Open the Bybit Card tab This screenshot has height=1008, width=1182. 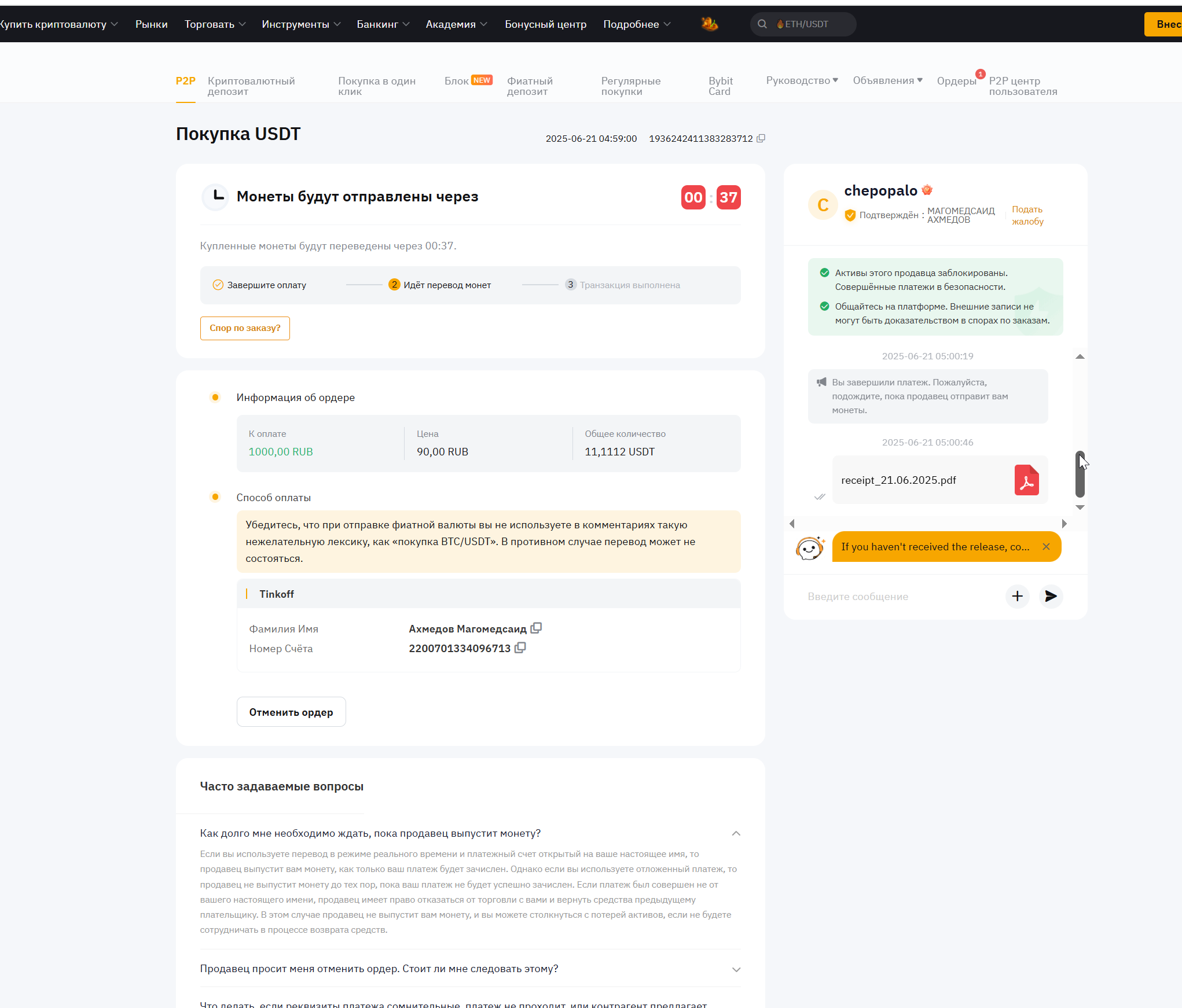click(721, 86)
